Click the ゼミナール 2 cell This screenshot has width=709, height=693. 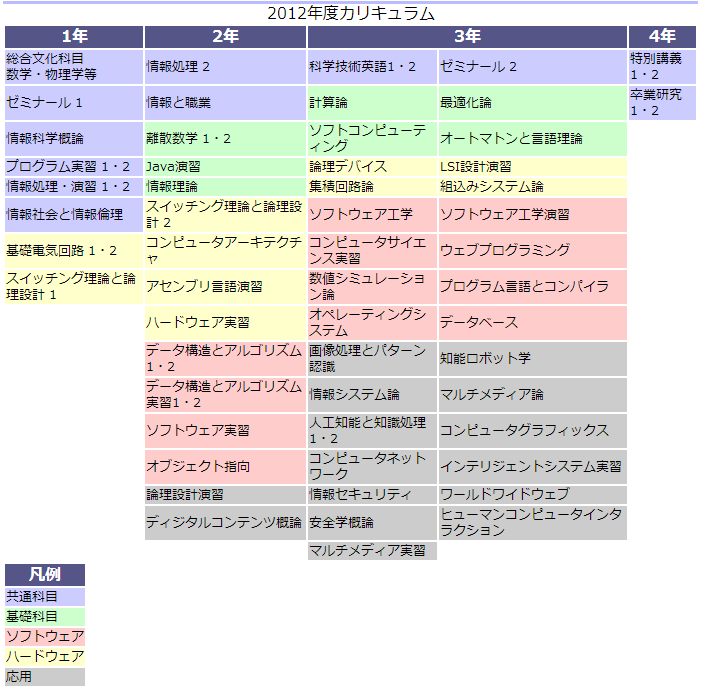coord(533,67)
